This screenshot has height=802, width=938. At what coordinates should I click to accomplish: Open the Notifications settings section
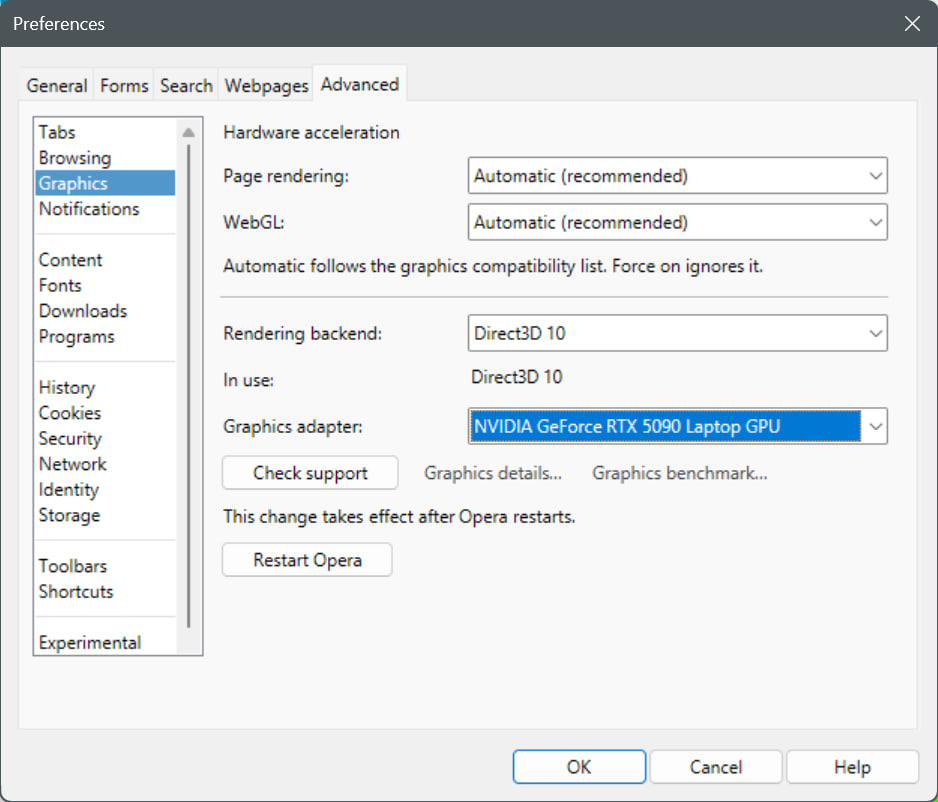(x=105, y=209)
